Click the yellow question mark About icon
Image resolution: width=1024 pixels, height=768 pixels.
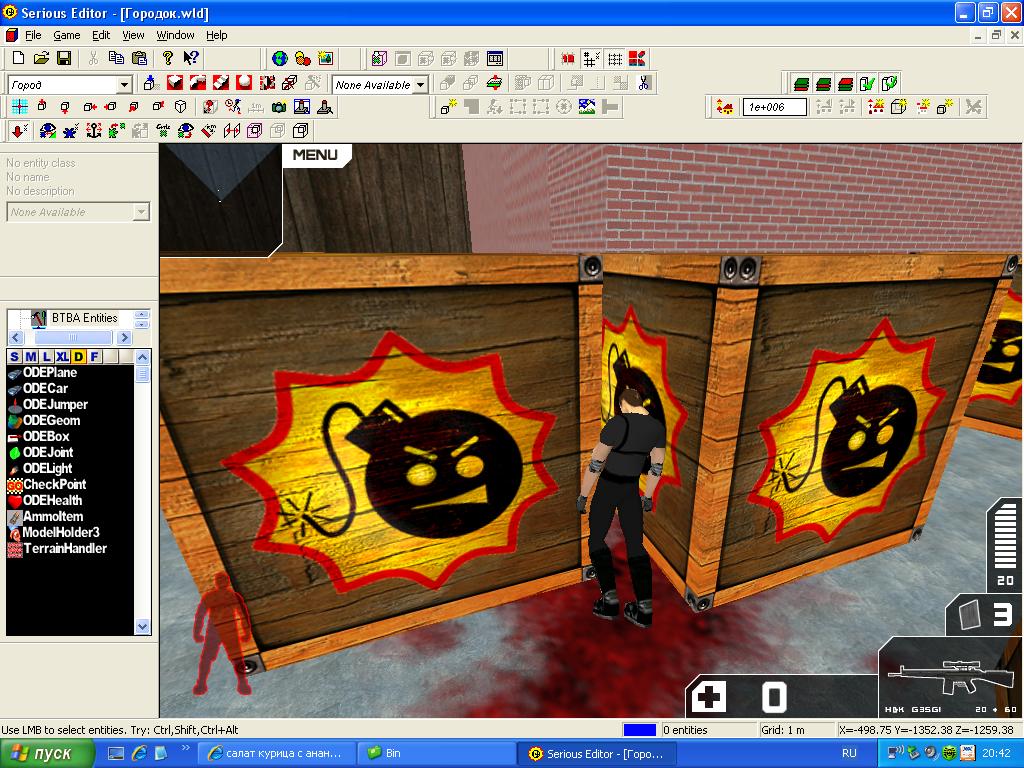coord(168,58)
